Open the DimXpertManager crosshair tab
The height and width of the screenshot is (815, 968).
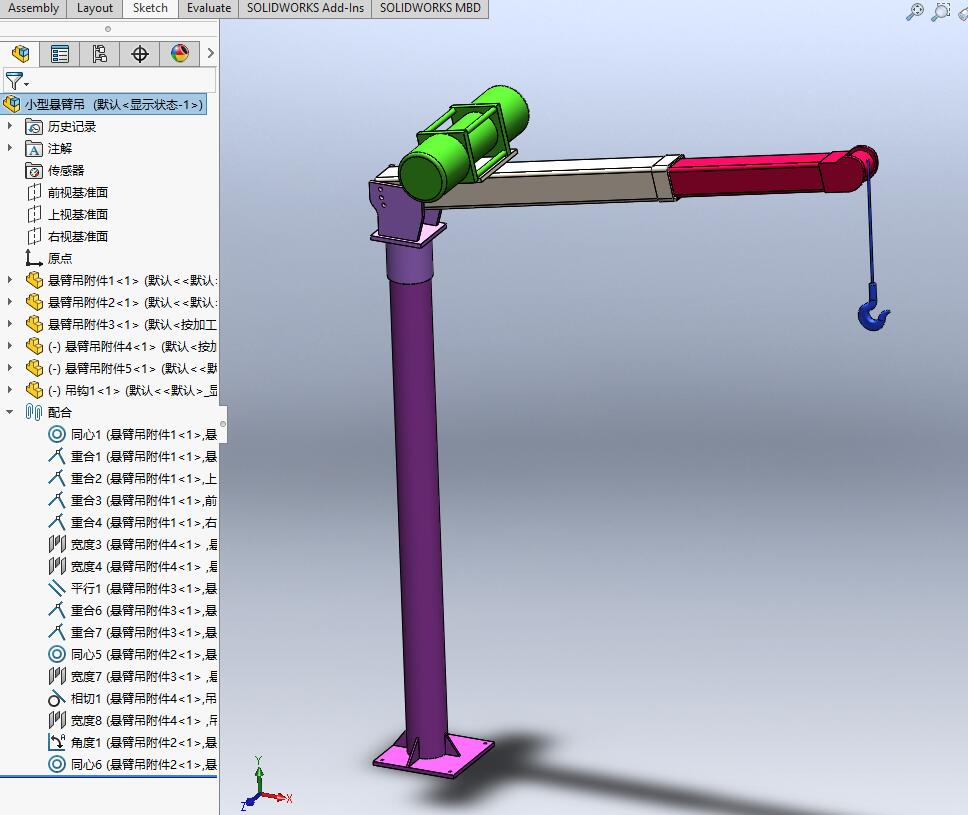[140, 54]
